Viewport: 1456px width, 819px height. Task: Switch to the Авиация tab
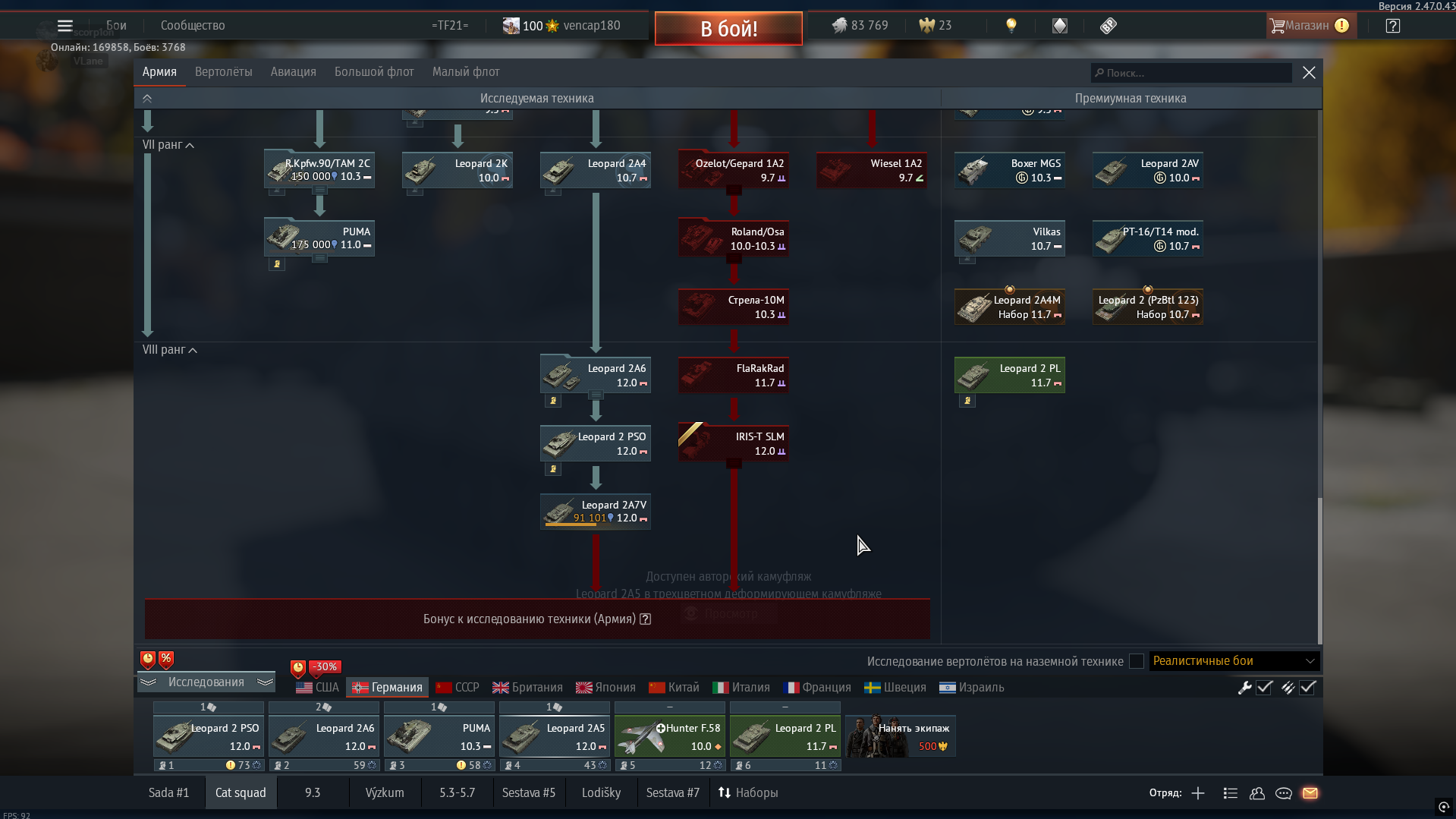(x=294, y=72)
